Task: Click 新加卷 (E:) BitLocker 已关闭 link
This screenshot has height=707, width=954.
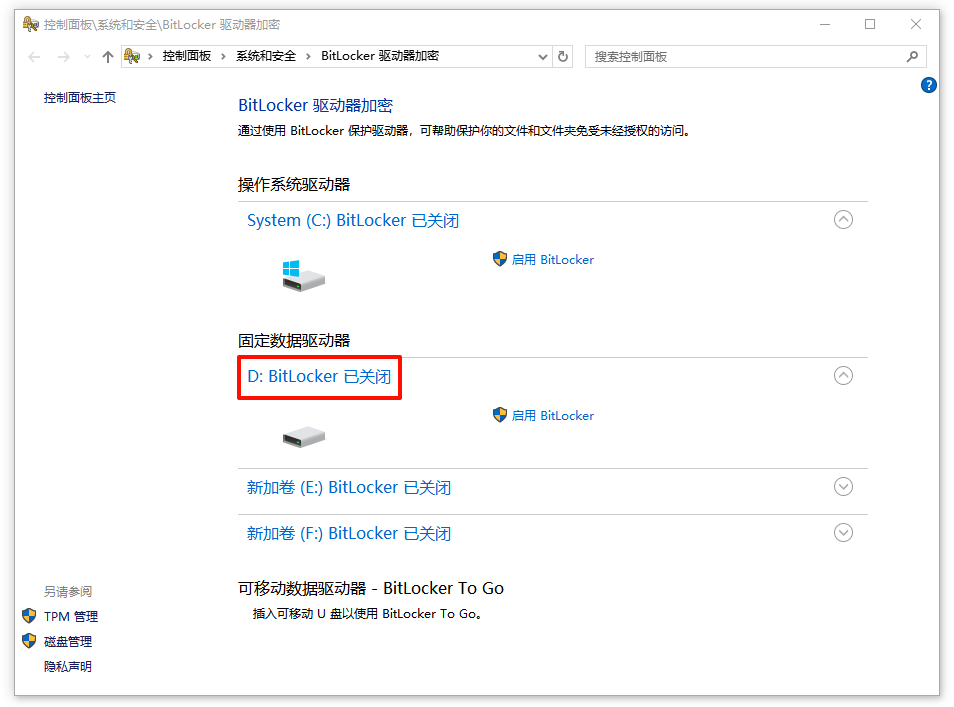Action: coord(349,487)
